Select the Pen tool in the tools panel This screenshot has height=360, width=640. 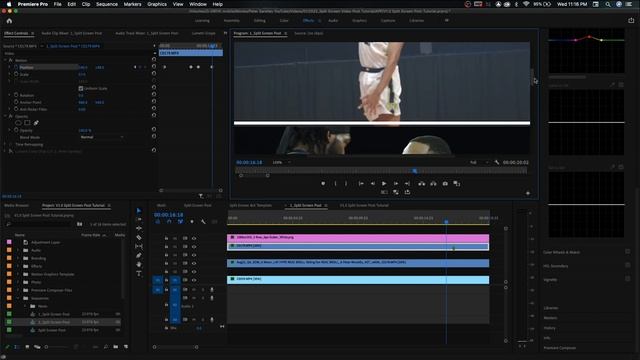[x=139, y=256]
